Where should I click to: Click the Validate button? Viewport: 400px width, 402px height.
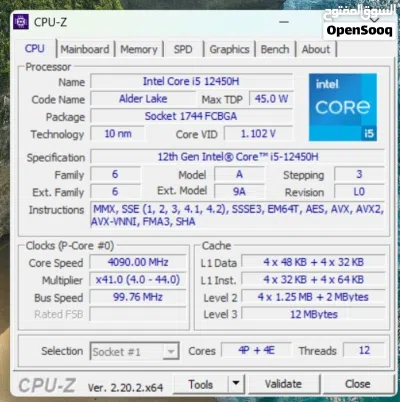click(284, 384)
